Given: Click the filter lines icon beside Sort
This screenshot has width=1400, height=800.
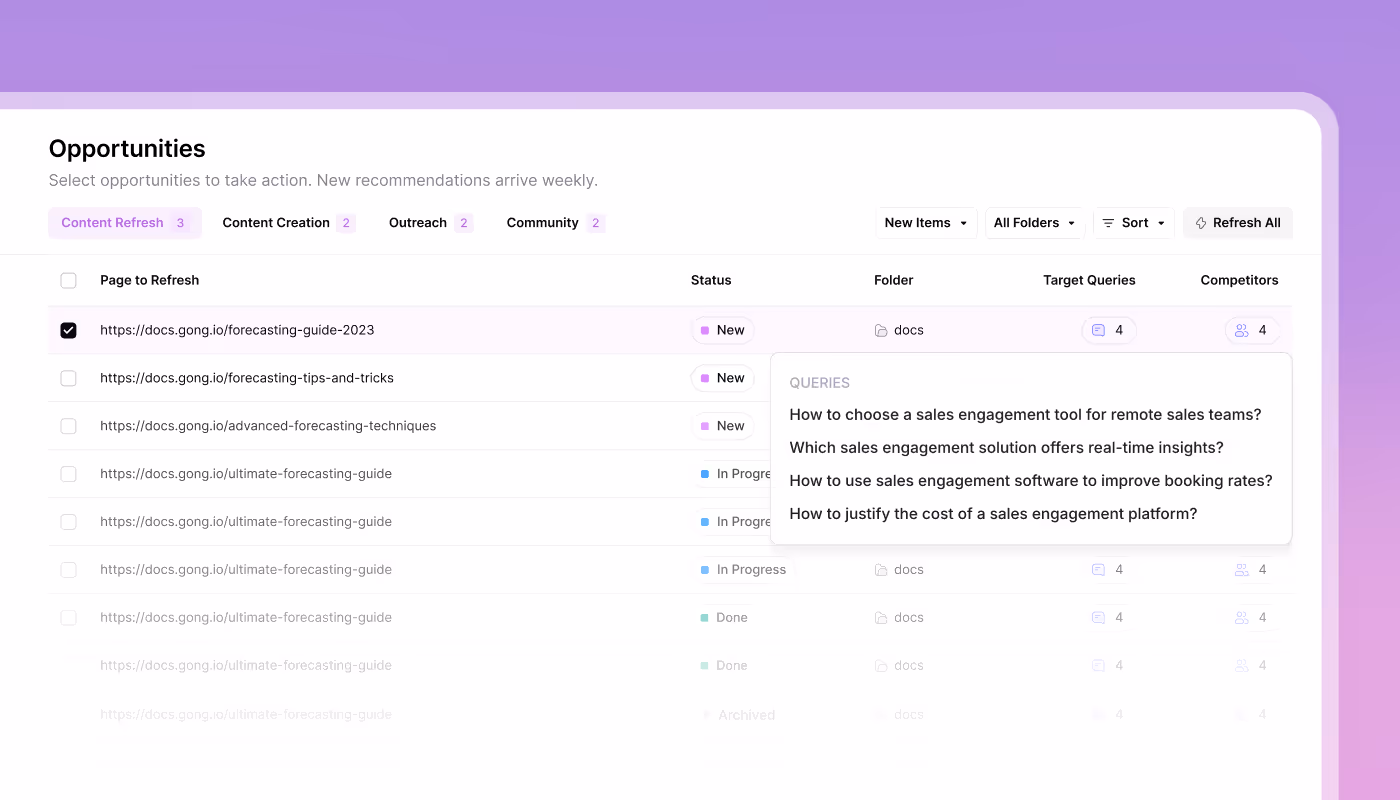Looking at the screenshot, I should coord(1108,223).
